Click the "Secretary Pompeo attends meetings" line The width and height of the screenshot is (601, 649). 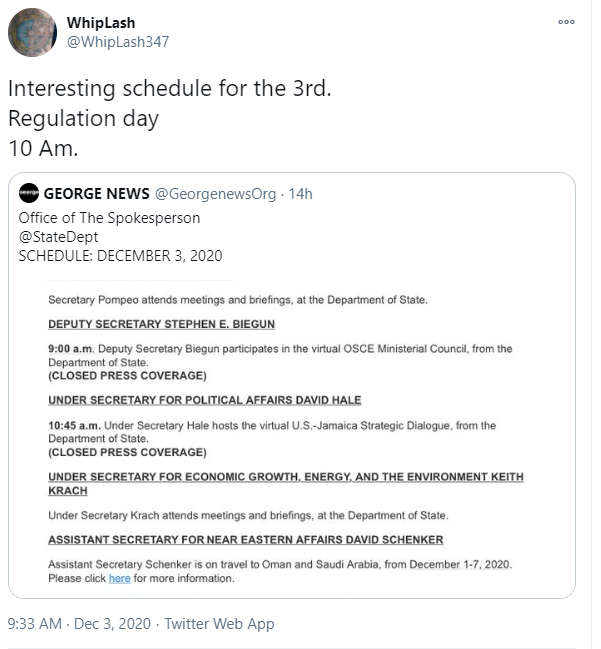(x=237, y=299)
